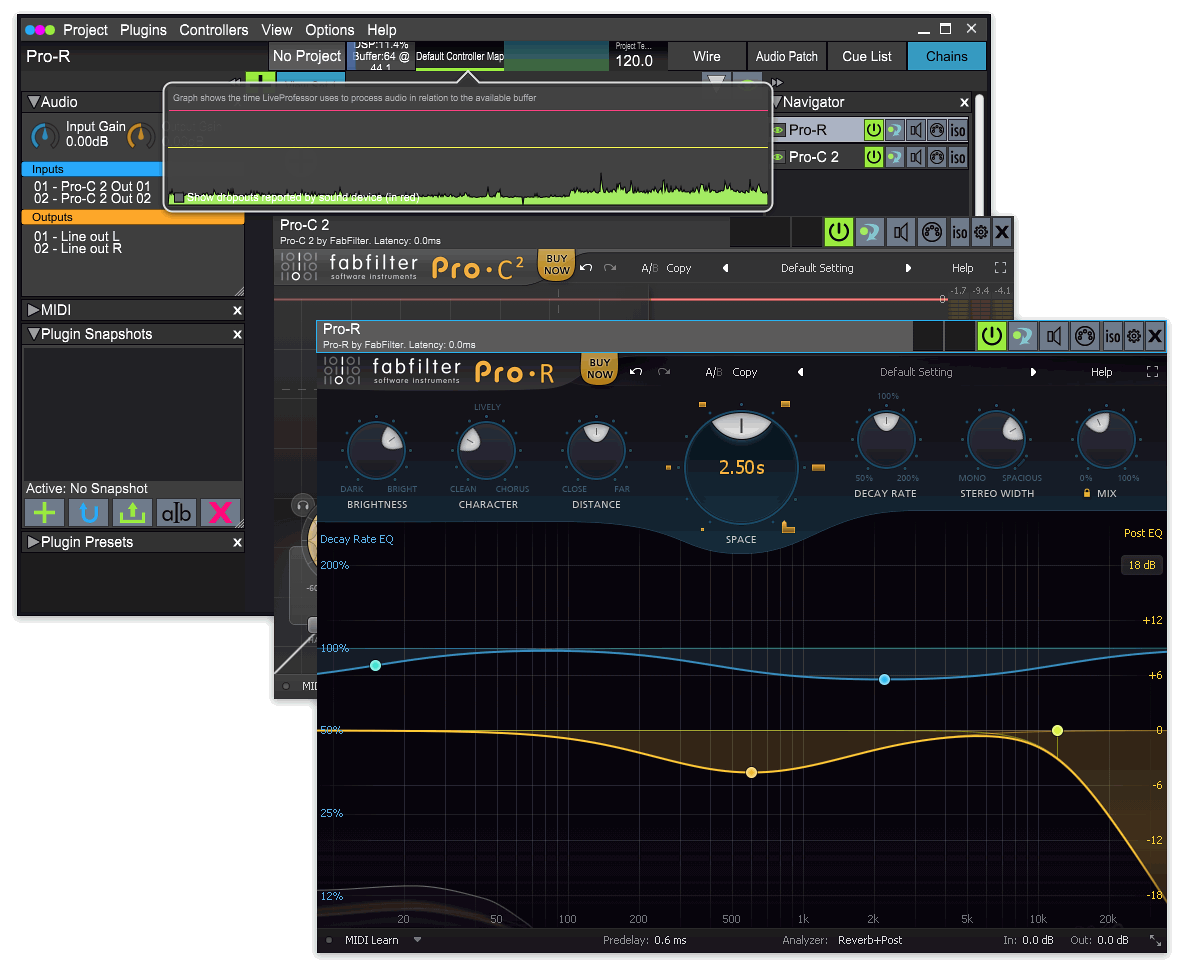This screenshot has height=966, width=1180.
Task: Mute the Pro-R plugin via speaker icon
Action: click(x=1054, y=337)
